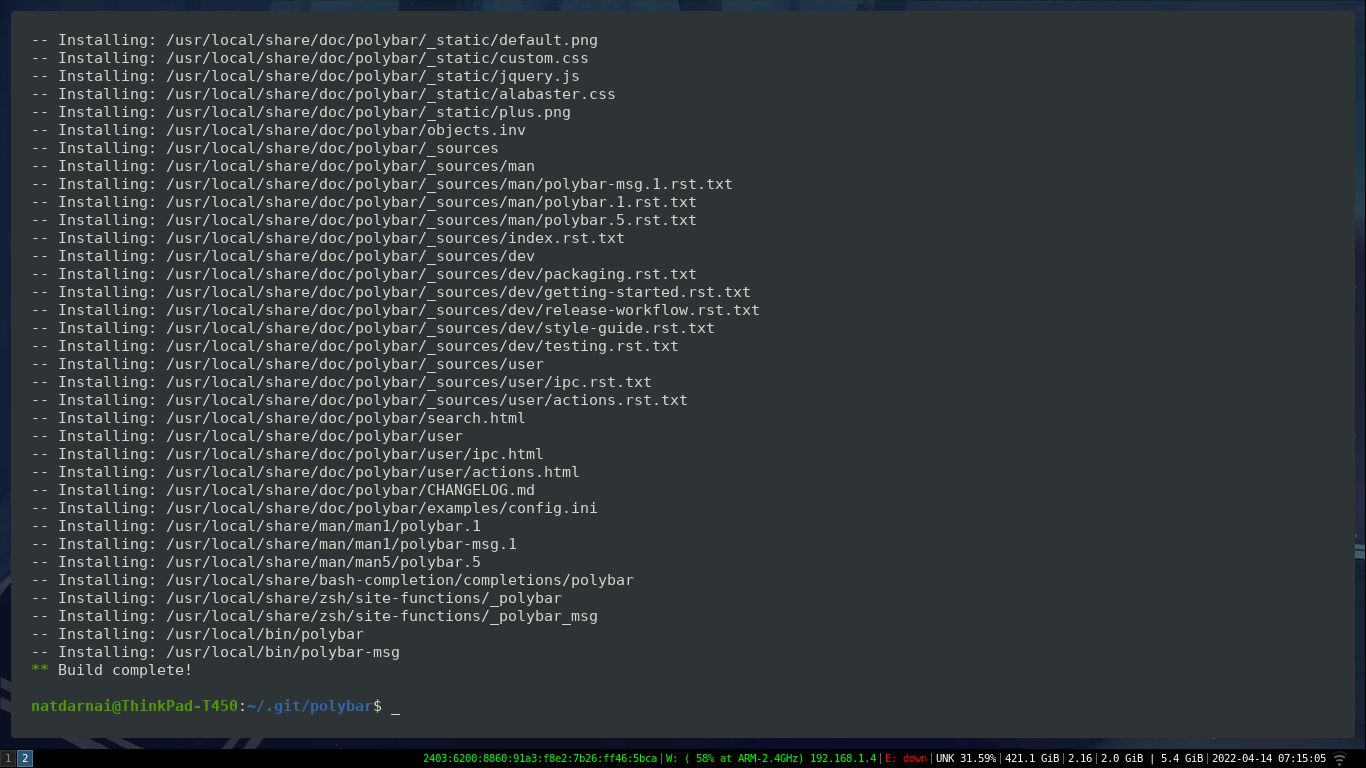The height and width of the screenshot is (768, 1366).
Task: Switch to workspace 1 in the status bar
Action: (8, 759)
